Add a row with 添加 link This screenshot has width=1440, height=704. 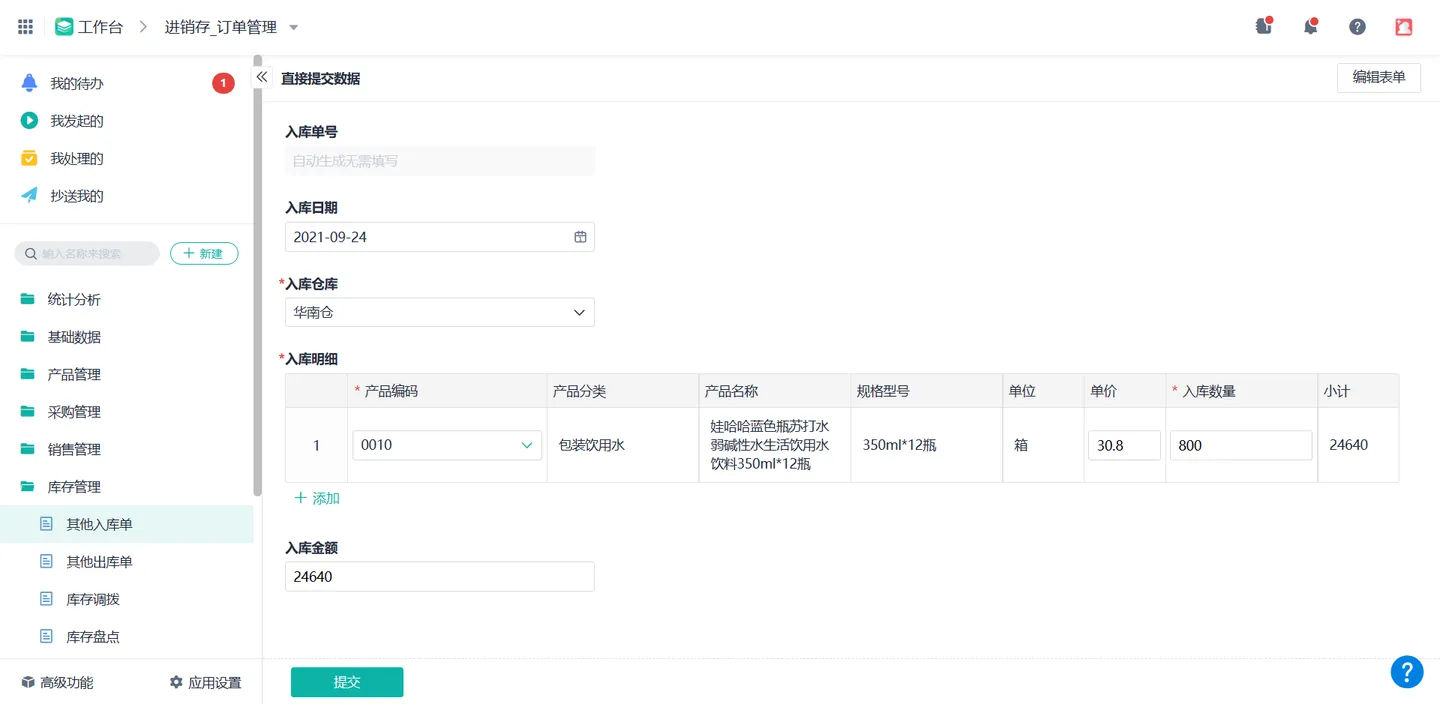317,498
